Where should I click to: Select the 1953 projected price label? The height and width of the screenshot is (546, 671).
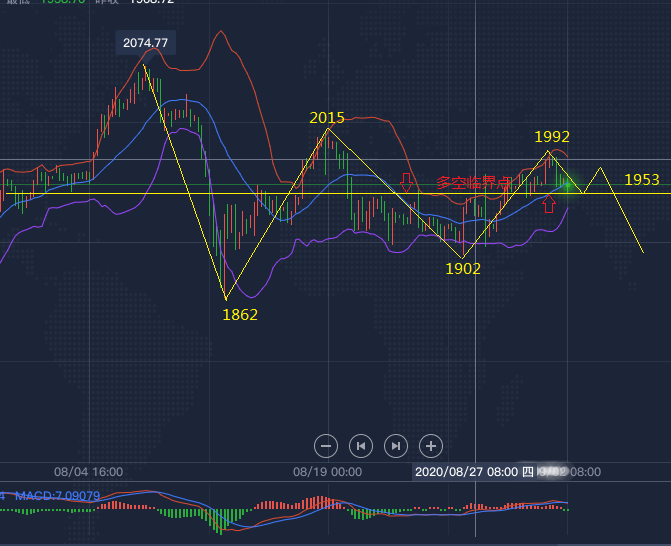coord(641,180)
